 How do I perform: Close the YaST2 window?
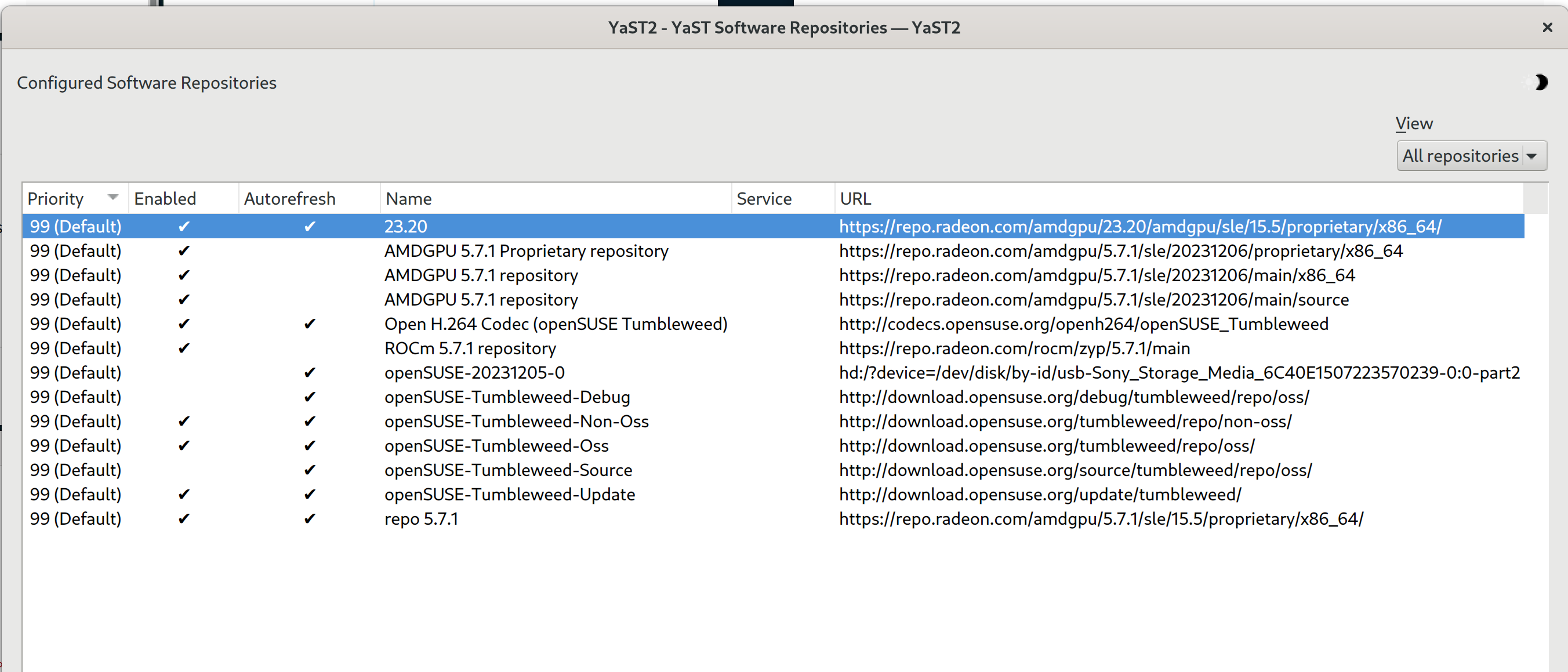click(x=1547, y=28)
